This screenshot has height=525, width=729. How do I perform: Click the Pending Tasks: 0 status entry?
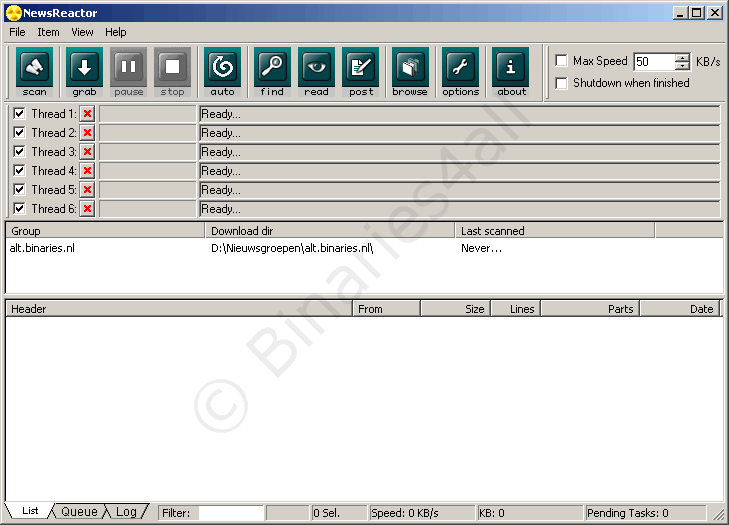645,513
